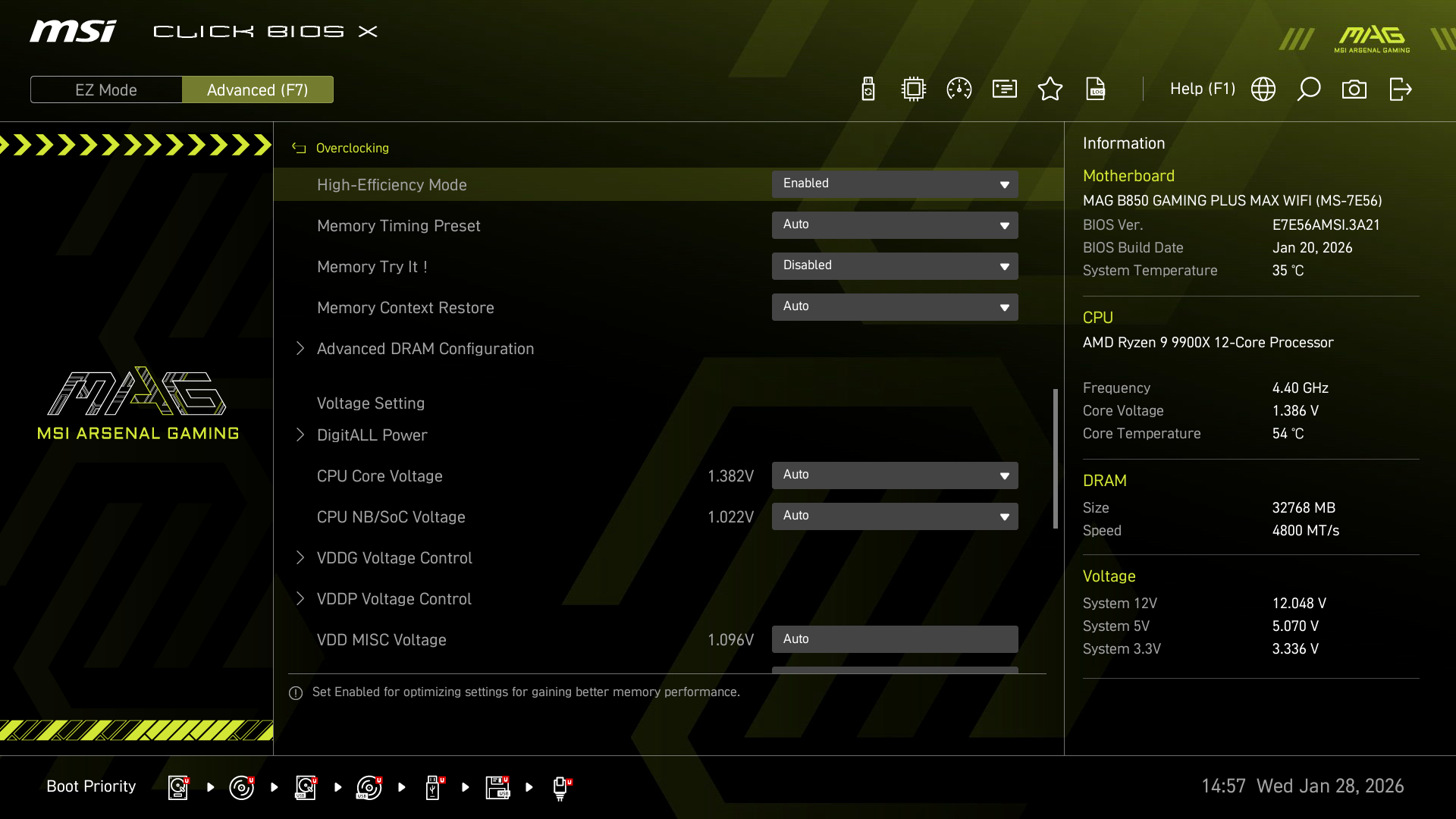Take a screenshot with camera icon
Viewport: 1456px width, 819px height.
(1354, 89)
